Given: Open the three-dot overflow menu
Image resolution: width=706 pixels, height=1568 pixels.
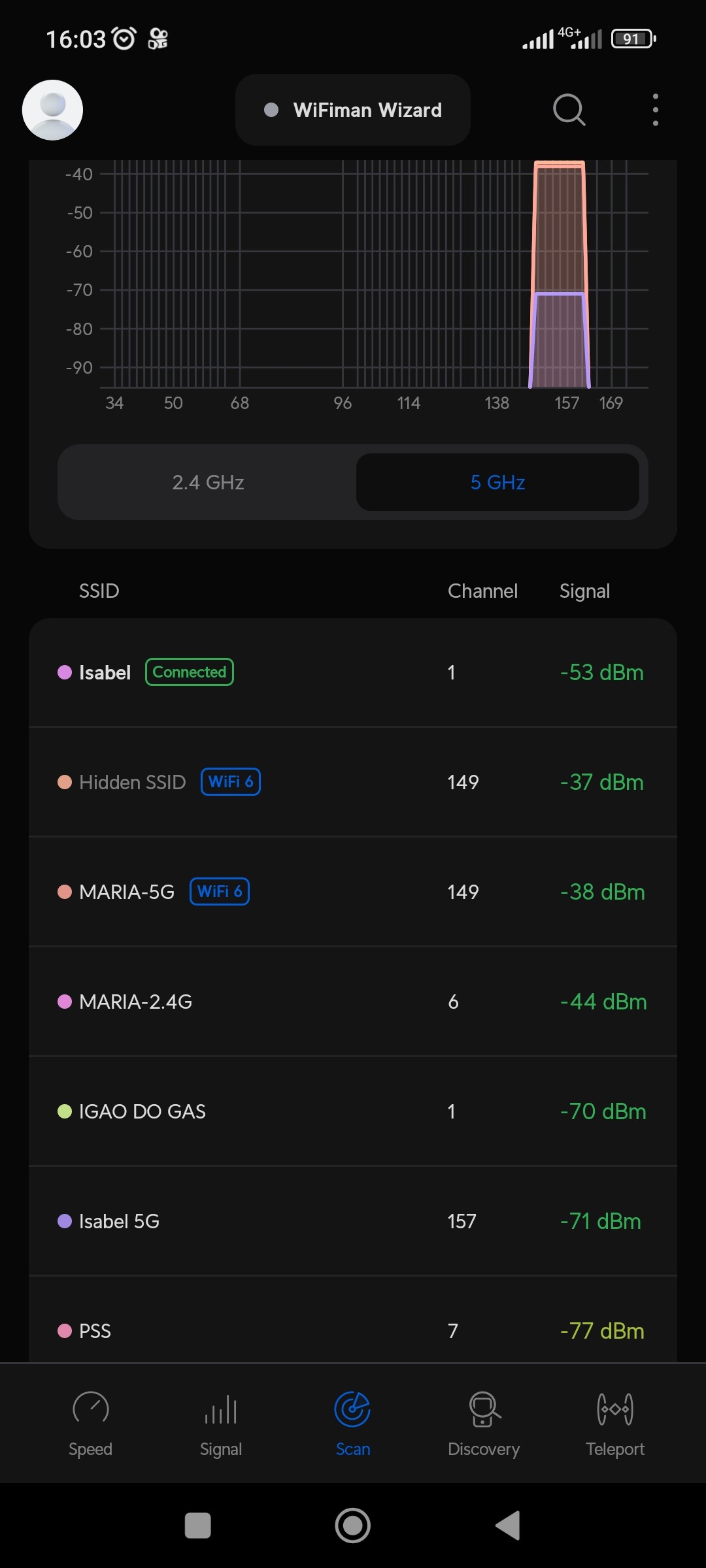Looking at the screenshot, I should (x=655, y=110).
